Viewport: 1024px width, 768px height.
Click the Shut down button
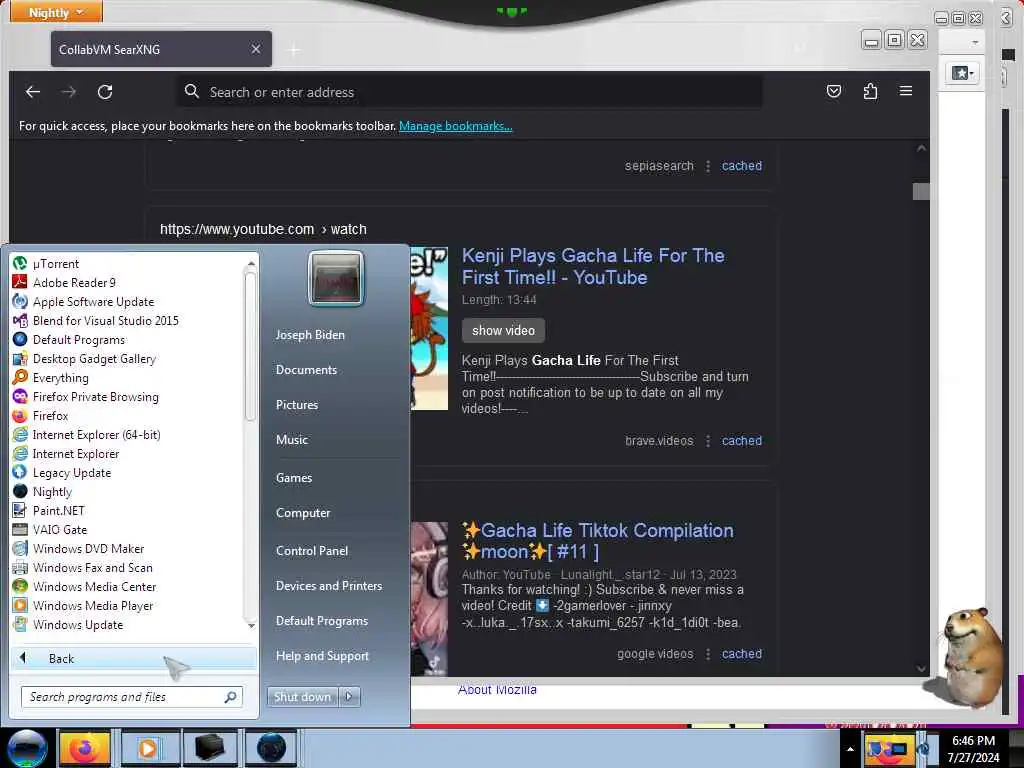click(x=303, y=697)
